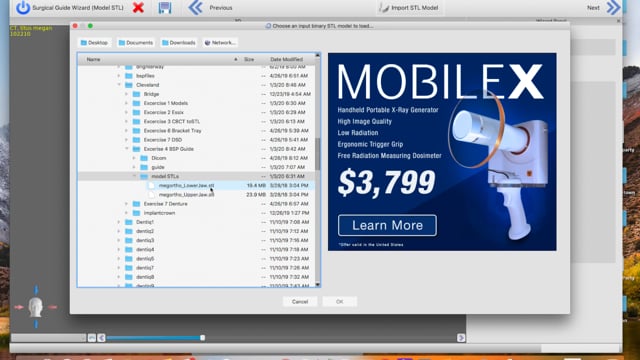Click the down arrow below the head icon
Image resolution: width=640 pixels, height=360 pixels.
[36, 324]
